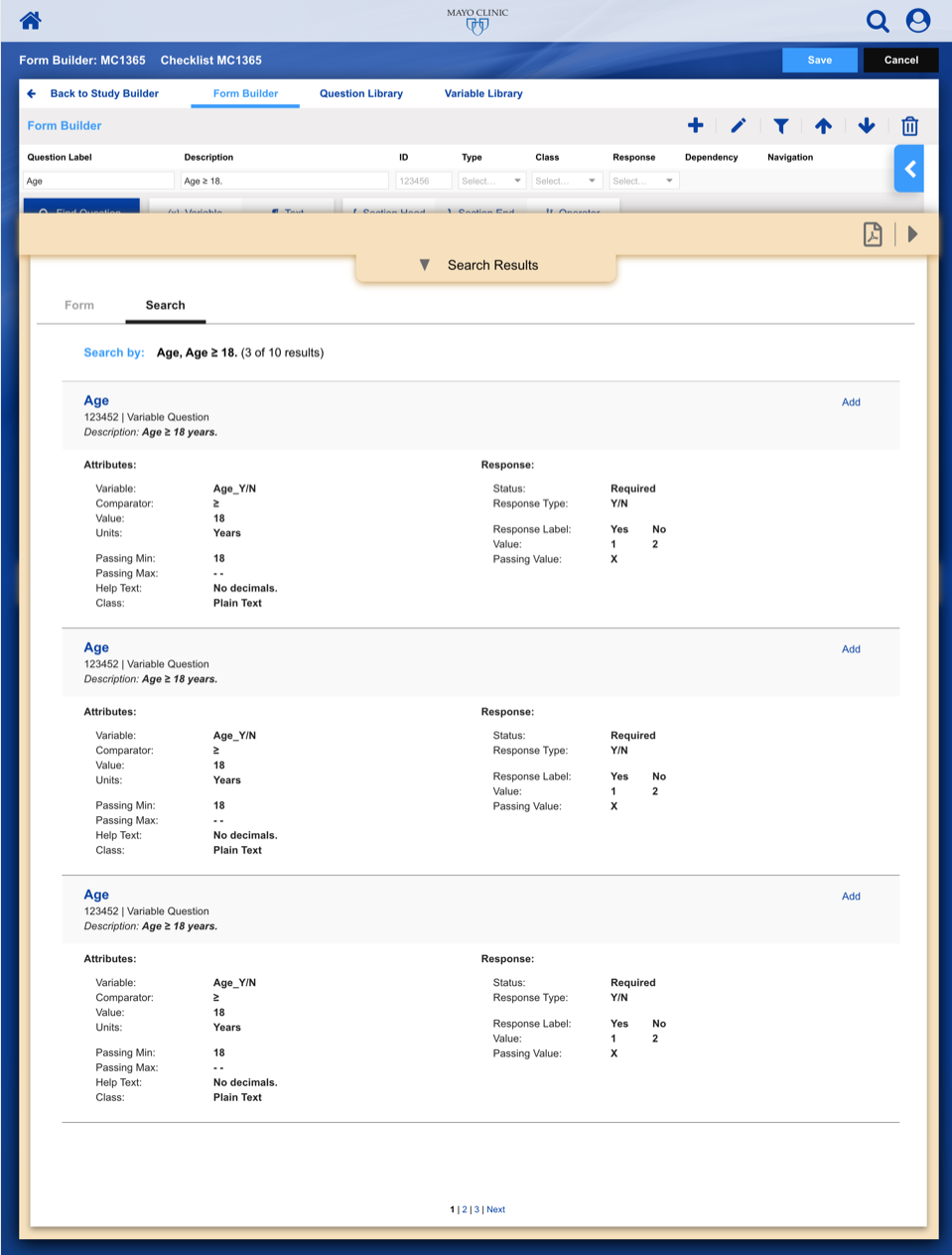The image size is (952, 1255).
Task: Move item up with arrow icon
Action: (823, 125)
